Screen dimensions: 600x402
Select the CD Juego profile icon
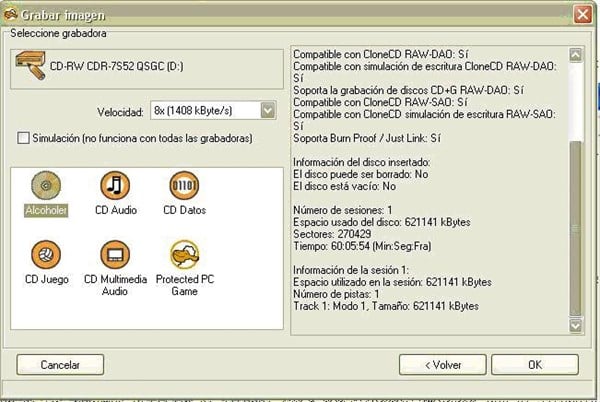[x=46, y=255]
